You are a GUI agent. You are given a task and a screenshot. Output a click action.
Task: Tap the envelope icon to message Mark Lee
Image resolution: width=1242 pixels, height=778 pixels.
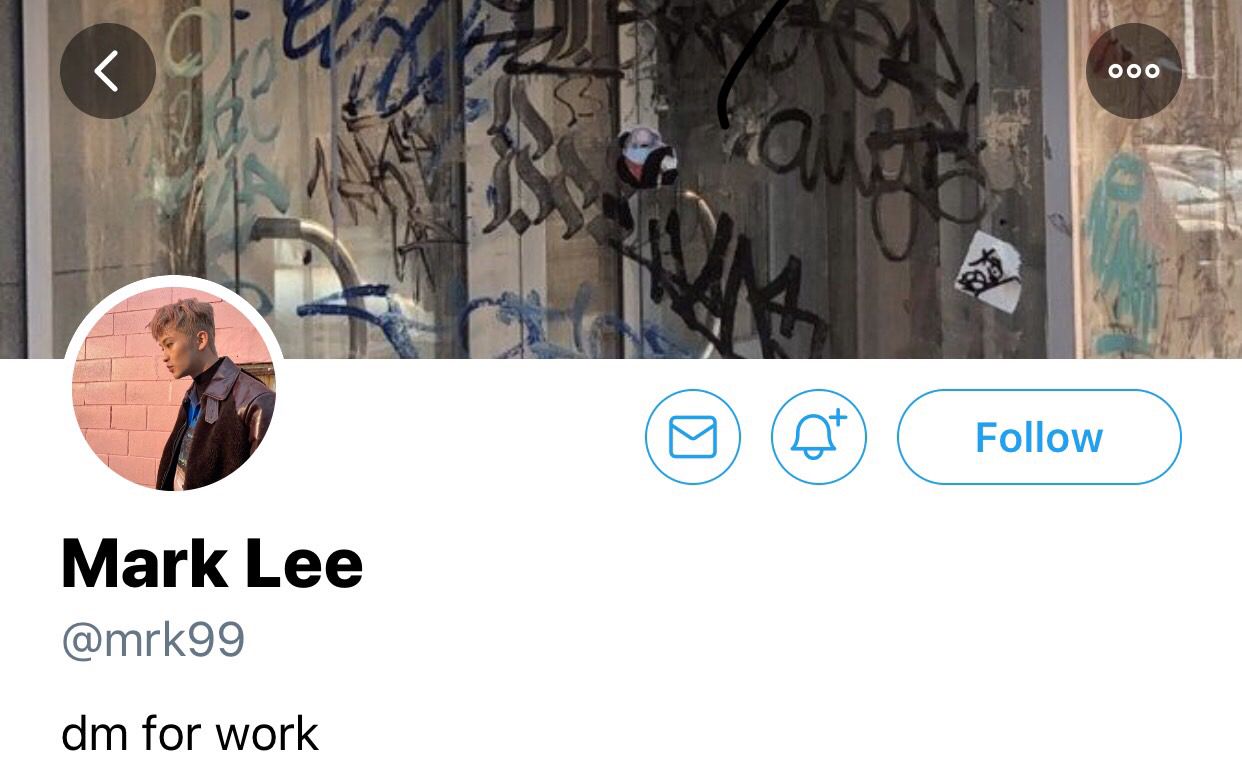point(693,437)
